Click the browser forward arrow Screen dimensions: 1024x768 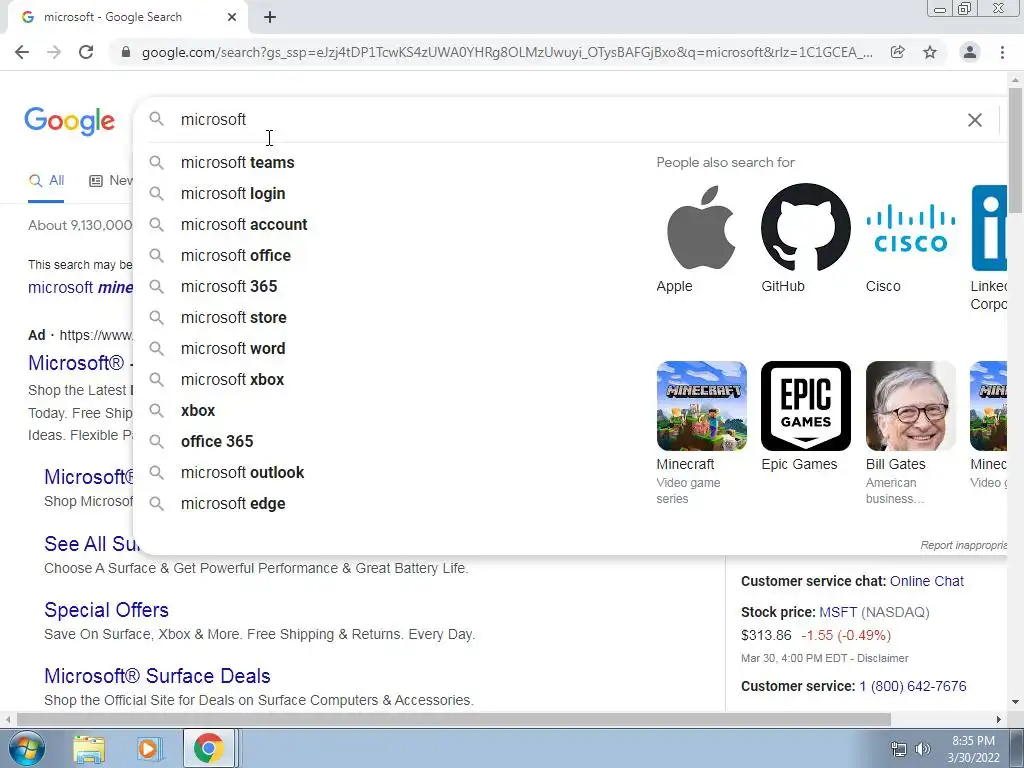click(x=54, y=52)
